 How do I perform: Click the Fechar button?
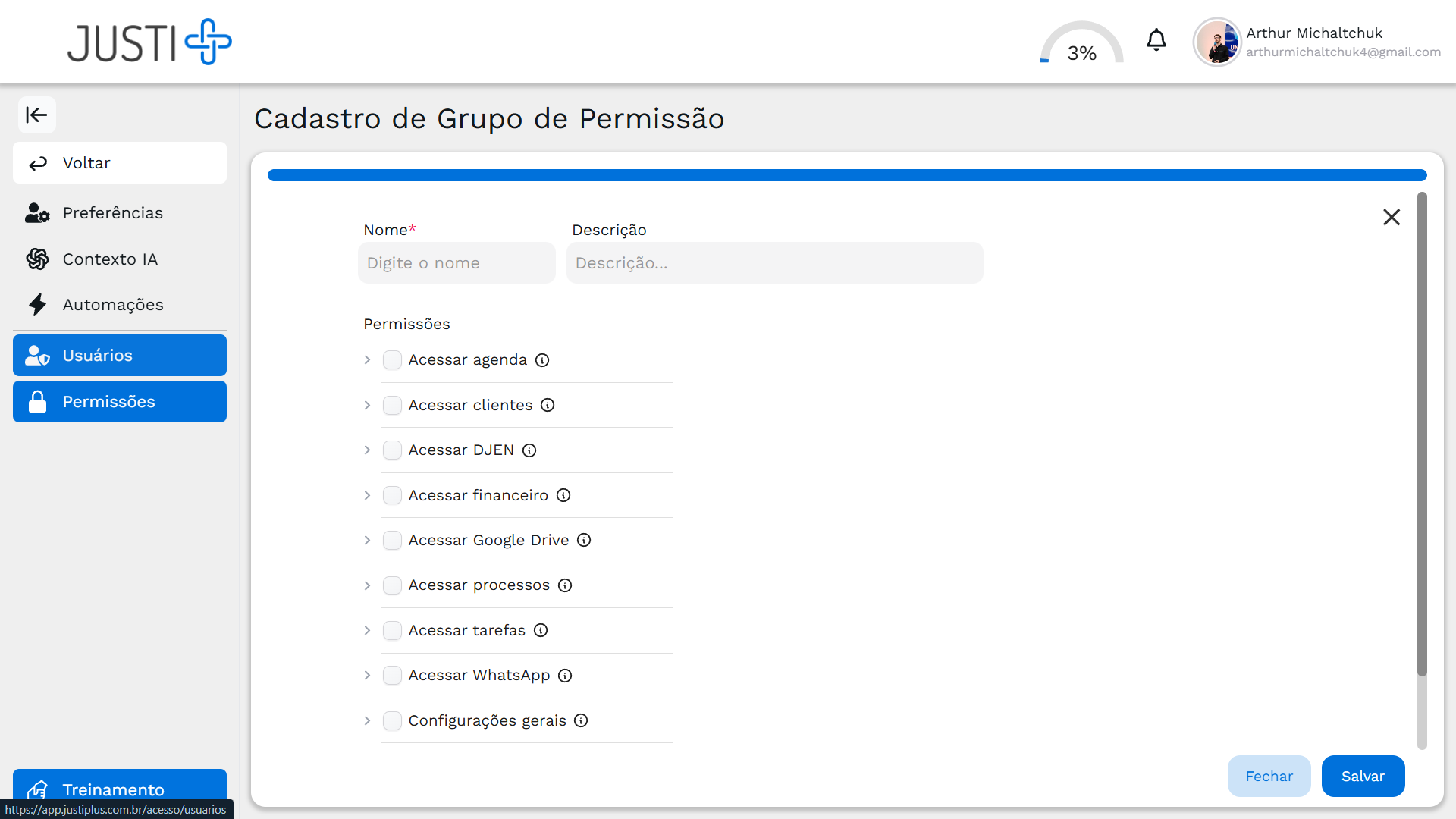click(x=1269, y=776)
